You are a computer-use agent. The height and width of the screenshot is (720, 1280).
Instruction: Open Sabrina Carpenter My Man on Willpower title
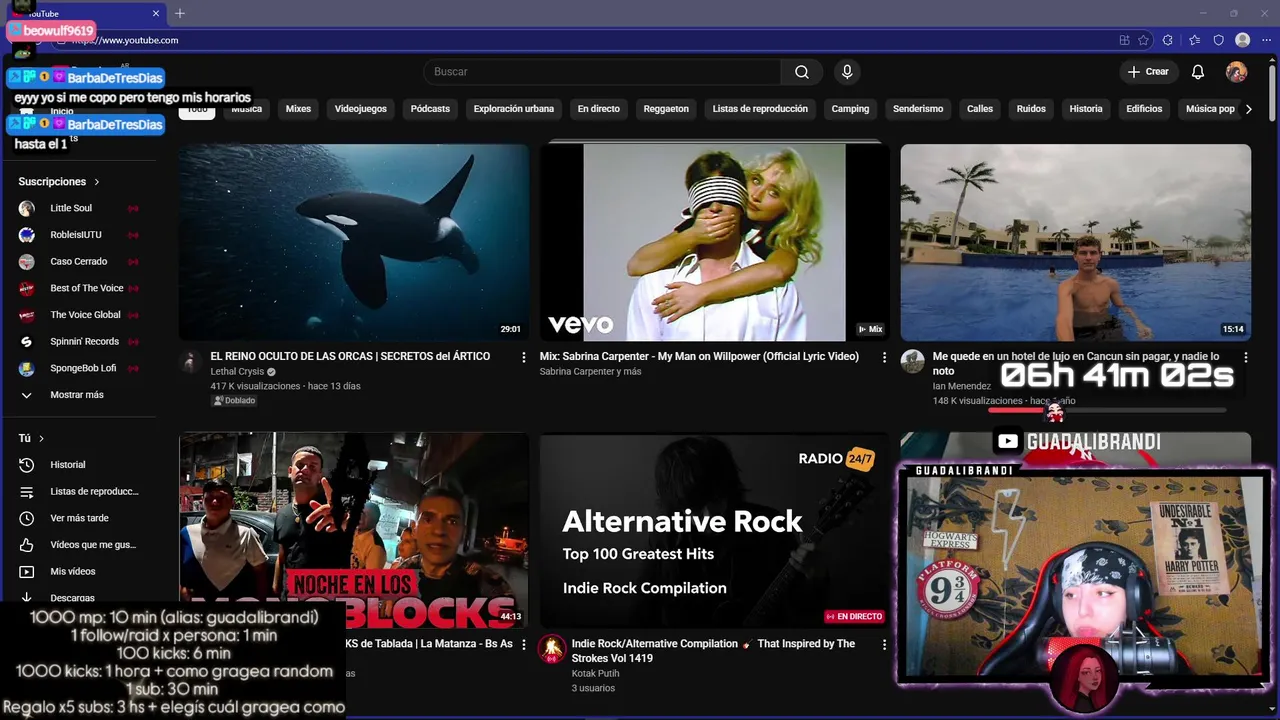click(699, 356)
